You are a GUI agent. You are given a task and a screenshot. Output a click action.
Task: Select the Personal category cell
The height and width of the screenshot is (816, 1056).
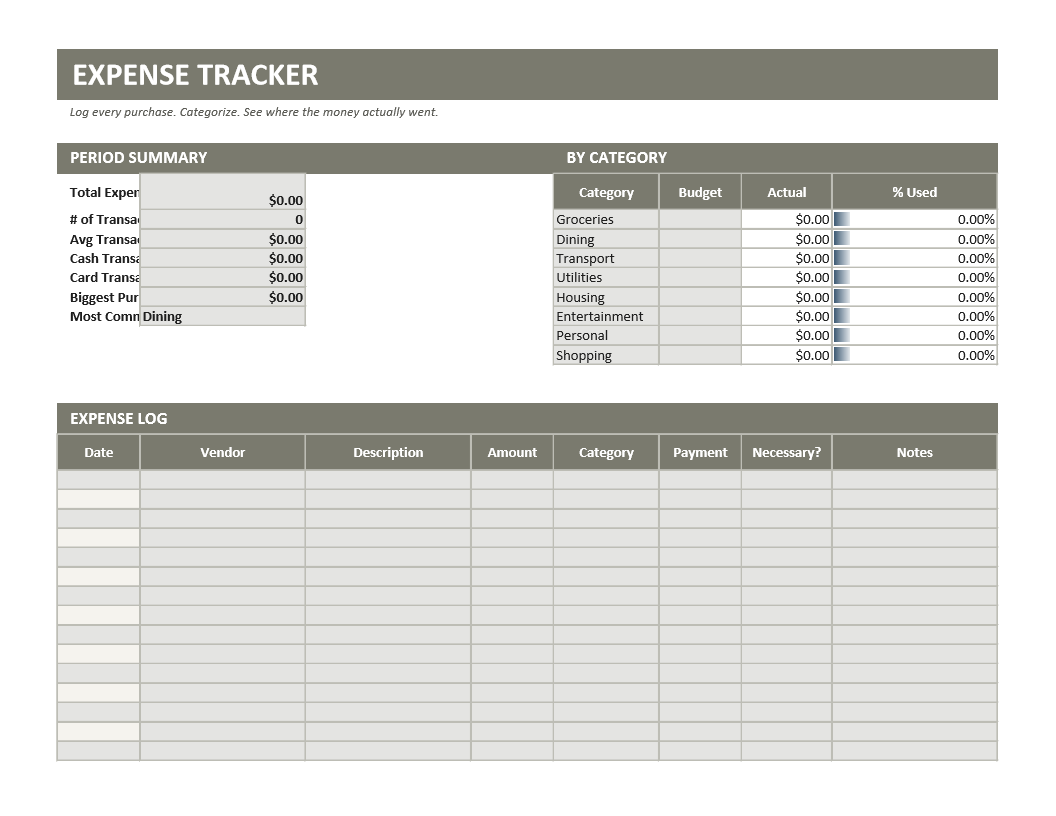pos(606,335)
